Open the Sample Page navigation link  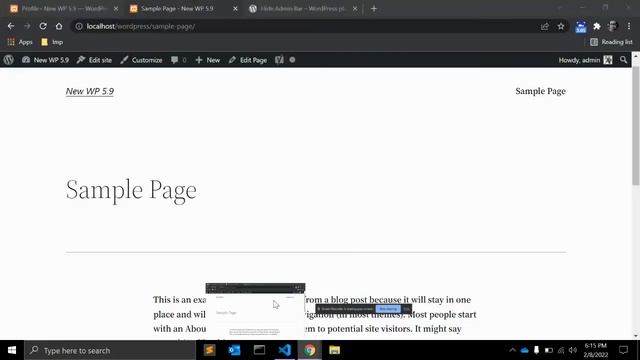tap(540, 91)
